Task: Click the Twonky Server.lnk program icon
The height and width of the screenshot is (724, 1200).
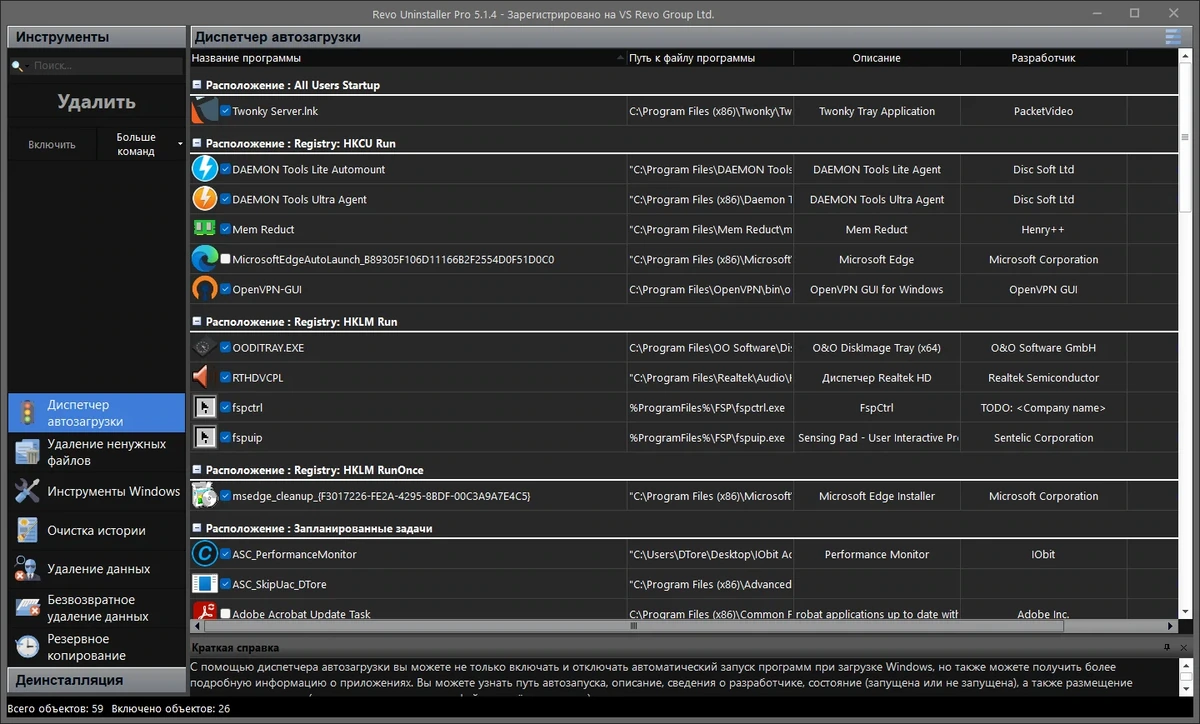Action: pyautogui.click(x=204, y=110)
